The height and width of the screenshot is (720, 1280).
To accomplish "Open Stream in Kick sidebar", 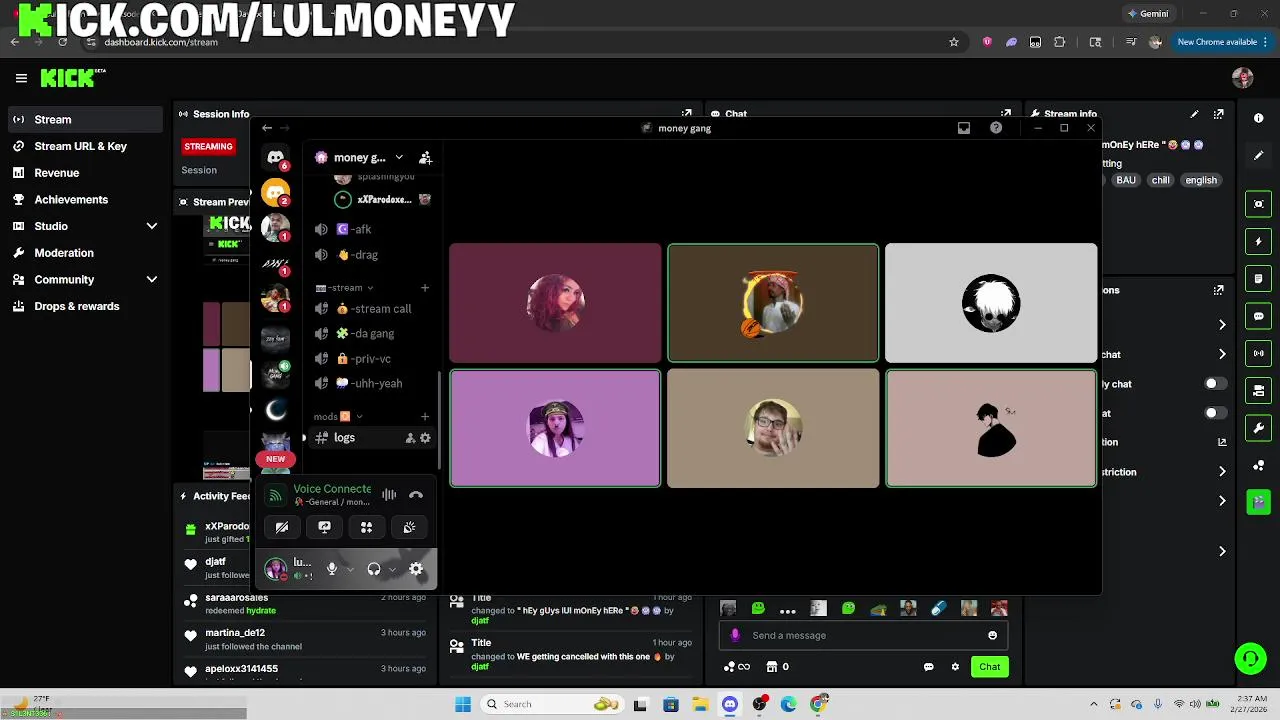I will 85,119.
